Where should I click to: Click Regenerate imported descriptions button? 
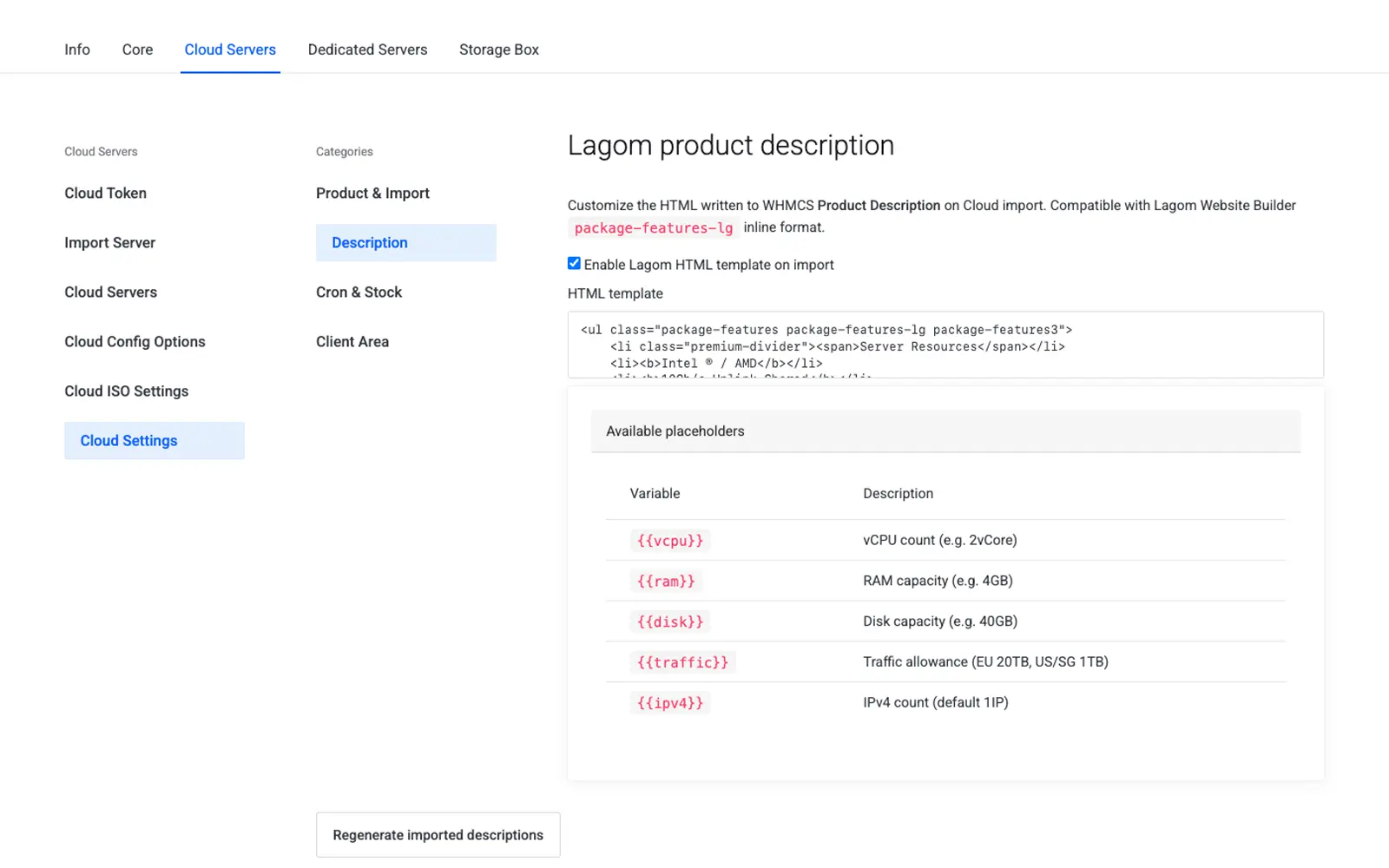click(x=438, y=835)
